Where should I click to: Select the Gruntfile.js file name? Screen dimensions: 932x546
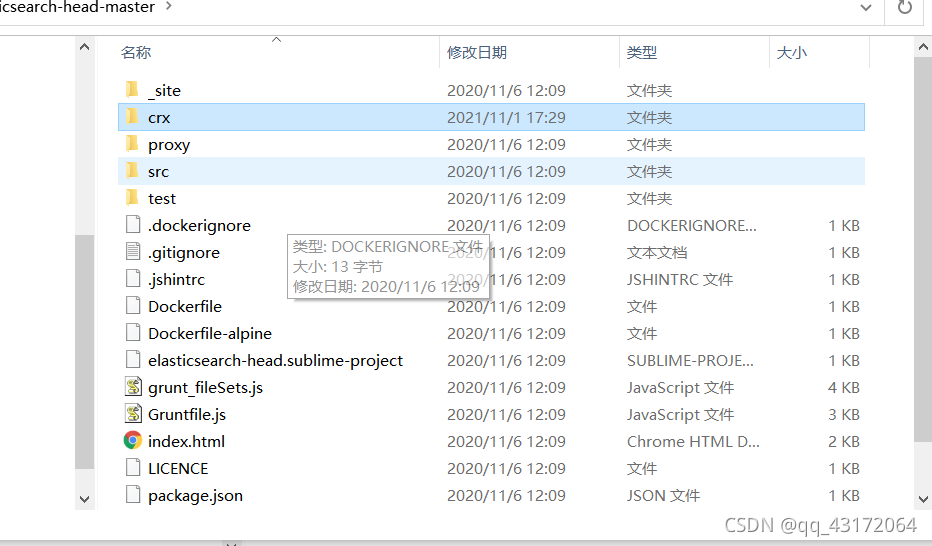187,415
